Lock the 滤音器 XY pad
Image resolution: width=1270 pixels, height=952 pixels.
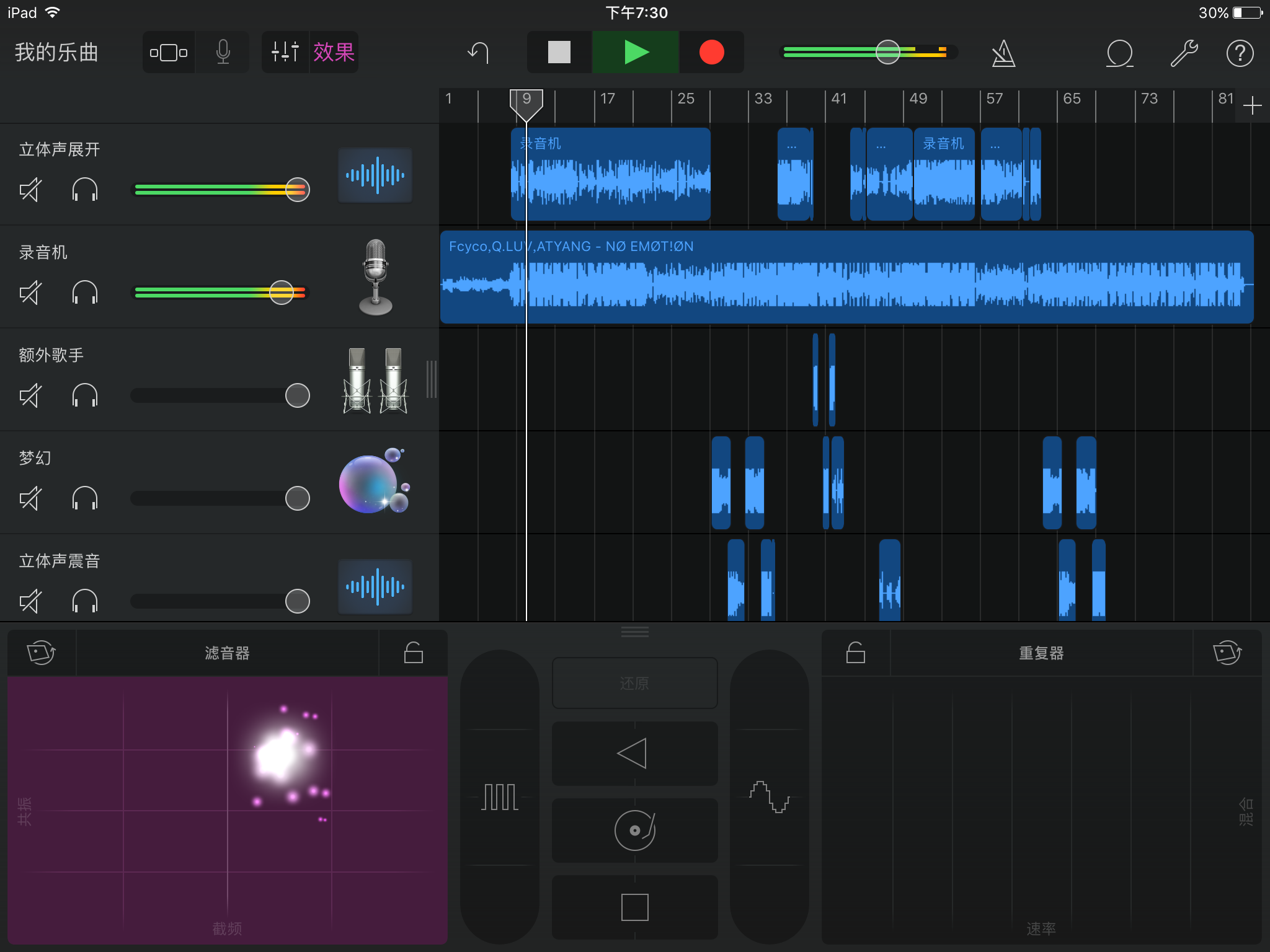(x=414, y=653)
